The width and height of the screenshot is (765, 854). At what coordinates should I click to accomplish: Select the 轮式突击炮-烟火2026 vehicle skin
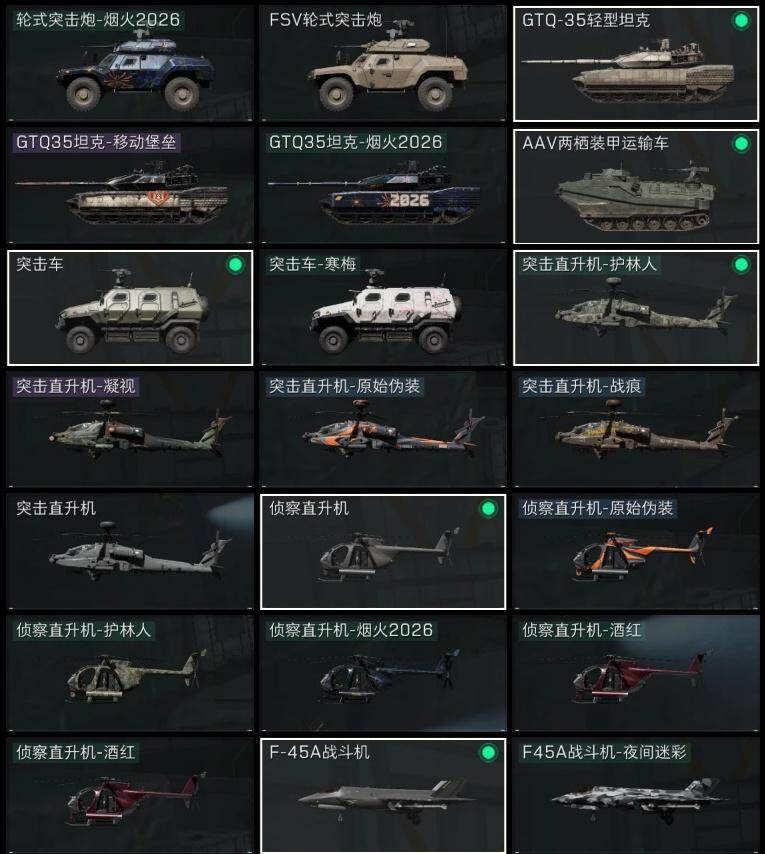130,64
